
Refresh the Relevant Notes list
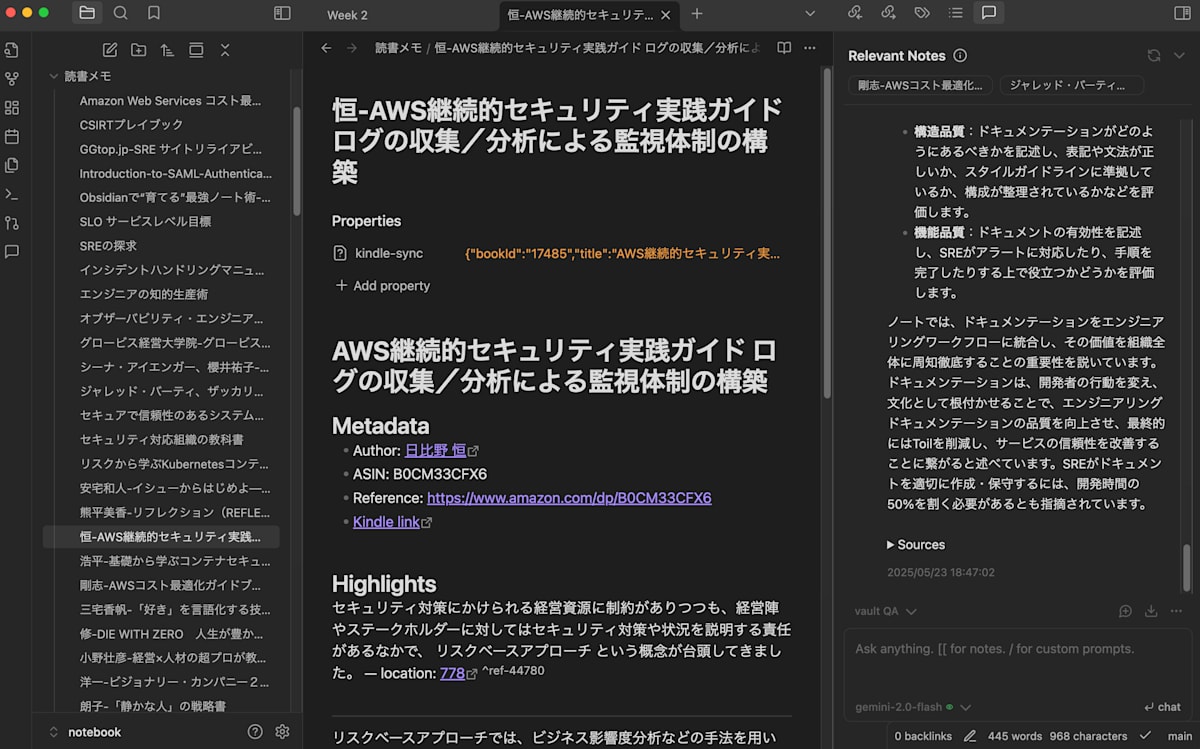(1154, 56)
